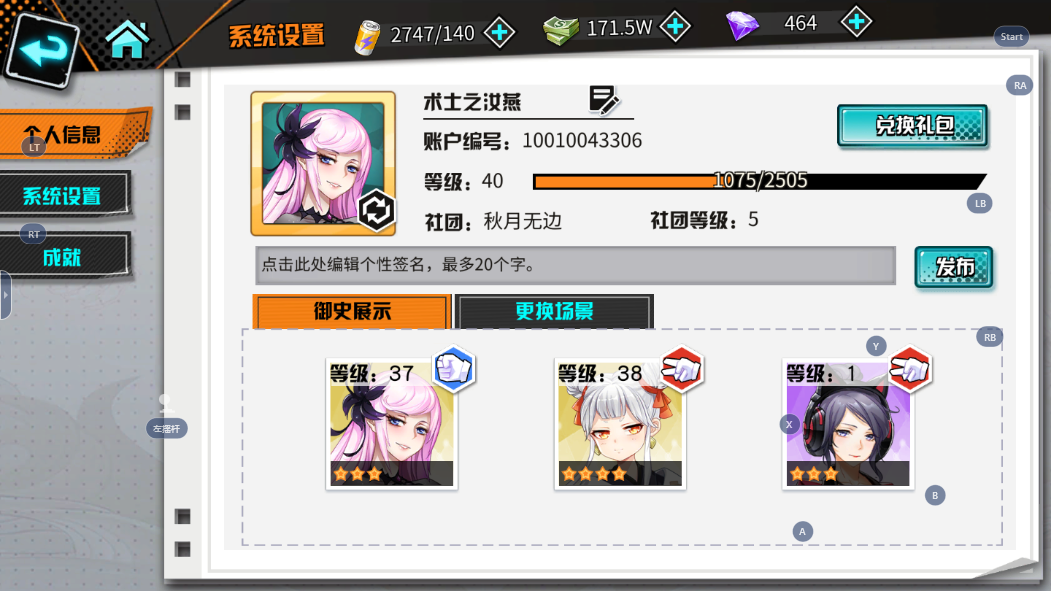The height and width of the screenshot is (591, 1051).
Task: Add energy with plus beside 2747/140
Action: click(500, 32)
